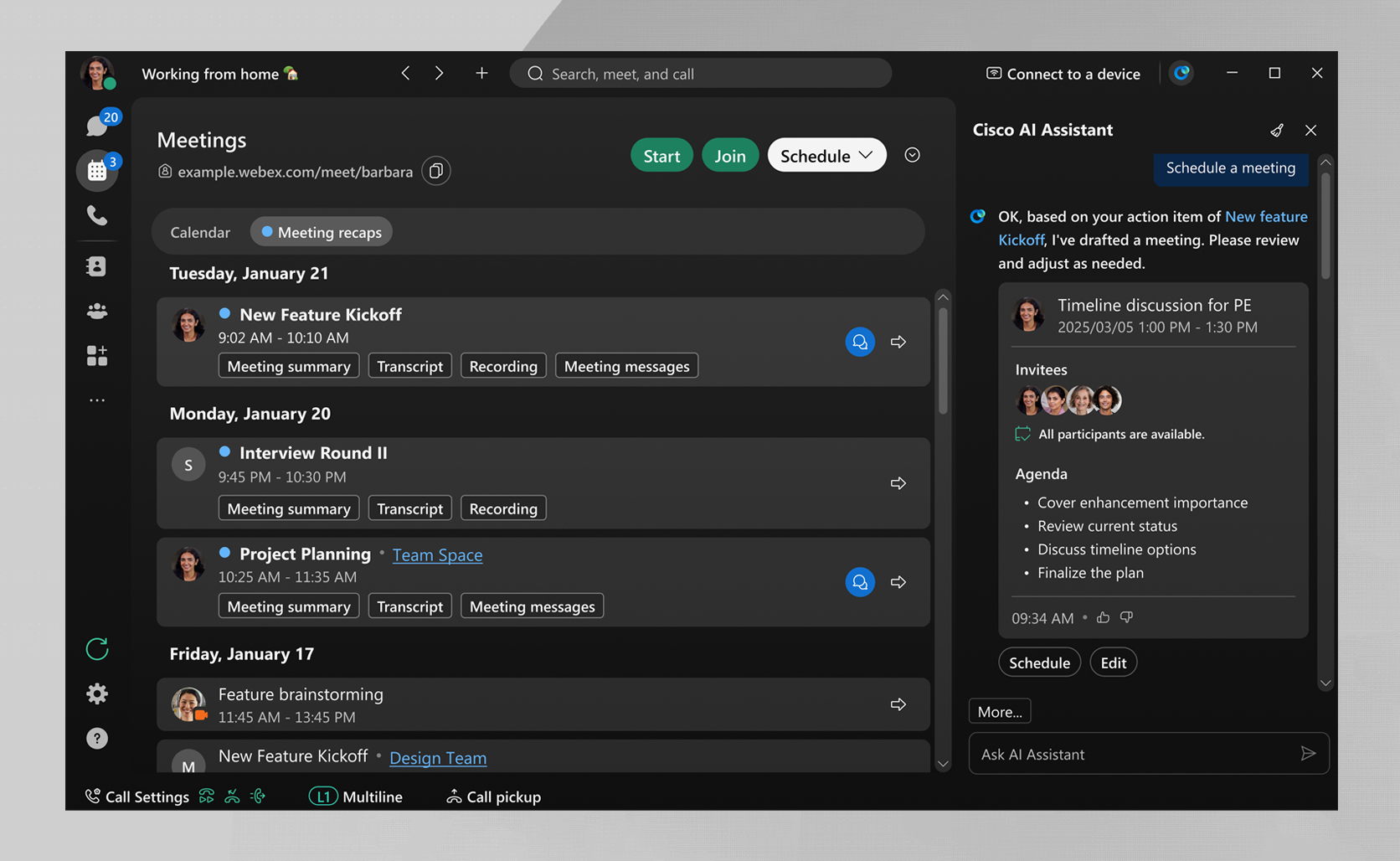Image resolution: width=1400 pixels, height=861 pixels.
Task: Open Settings gear in sidebar
Action: point(97,693)
